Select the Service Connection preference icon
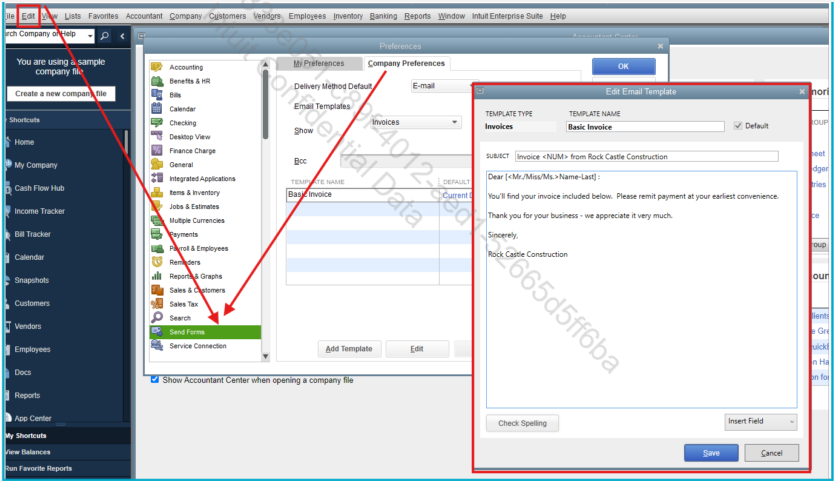 coord(157,345)
